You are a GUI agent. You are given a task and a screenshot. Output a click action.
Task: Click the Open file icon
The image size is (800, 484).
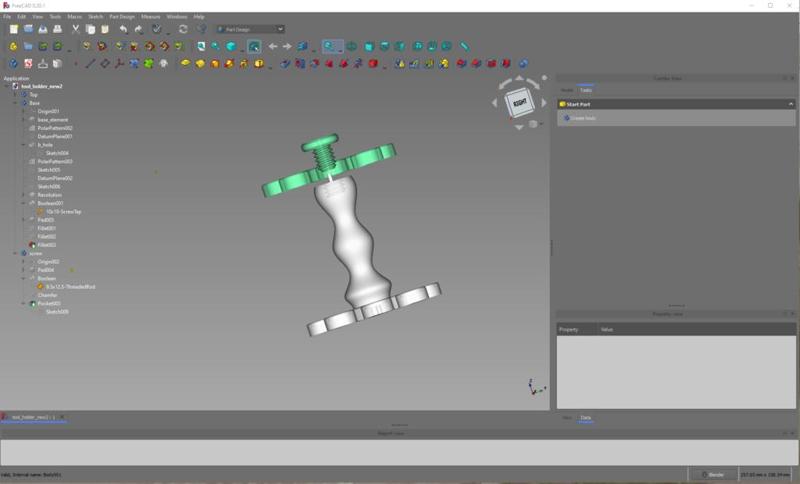tap(29, 29)
